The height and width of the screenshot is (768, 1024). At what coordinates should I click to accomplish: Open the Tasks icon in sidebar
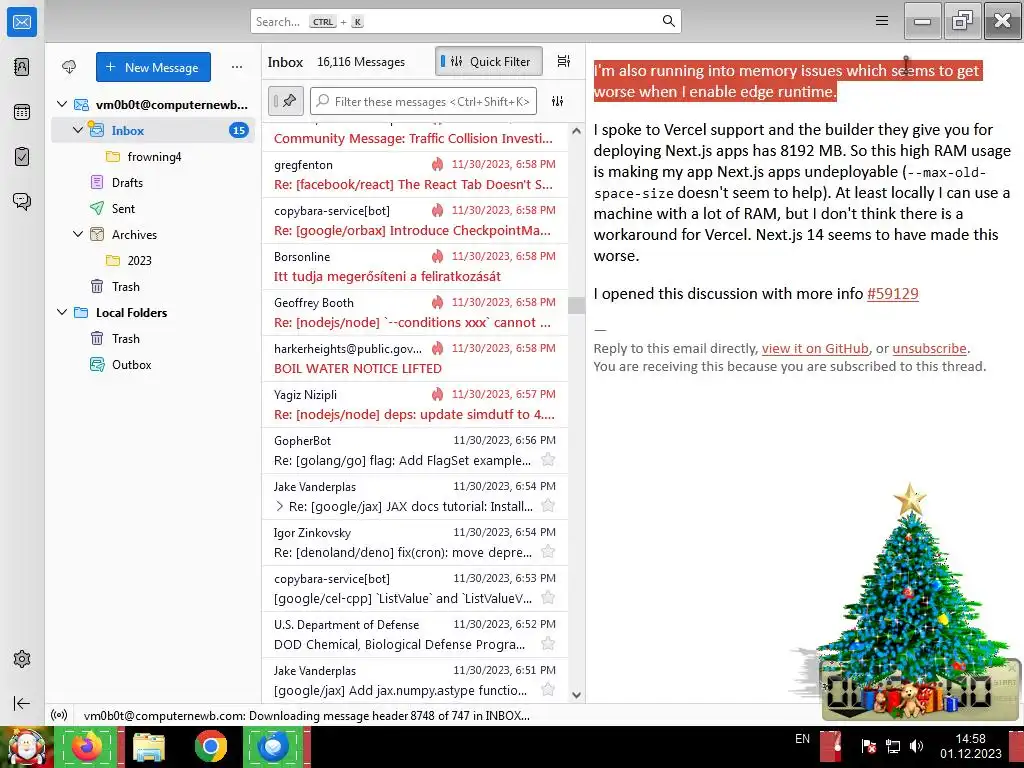click(x=22, y=157)
